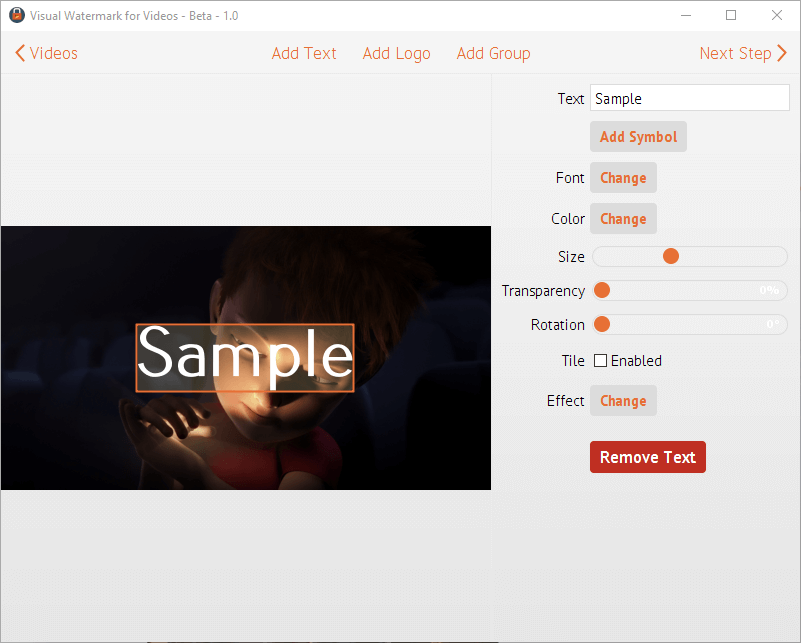Enable the Tile checkbox
Viewport: 801px width, 643px height.
pos(601,361)
